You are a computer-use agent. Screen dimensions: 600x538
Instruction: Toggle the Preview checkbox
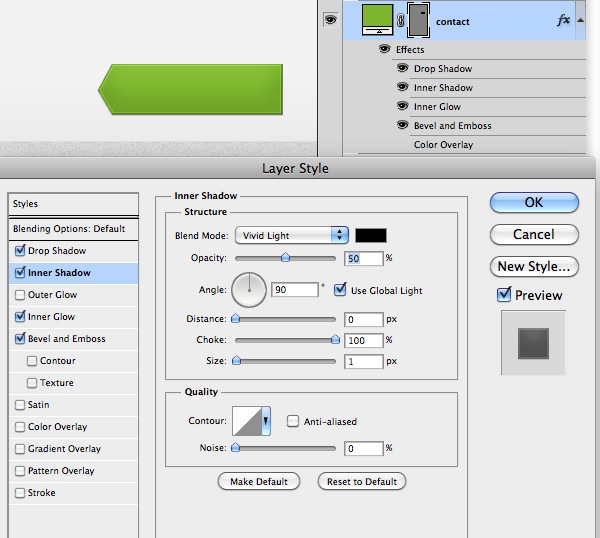click(504, 294)
